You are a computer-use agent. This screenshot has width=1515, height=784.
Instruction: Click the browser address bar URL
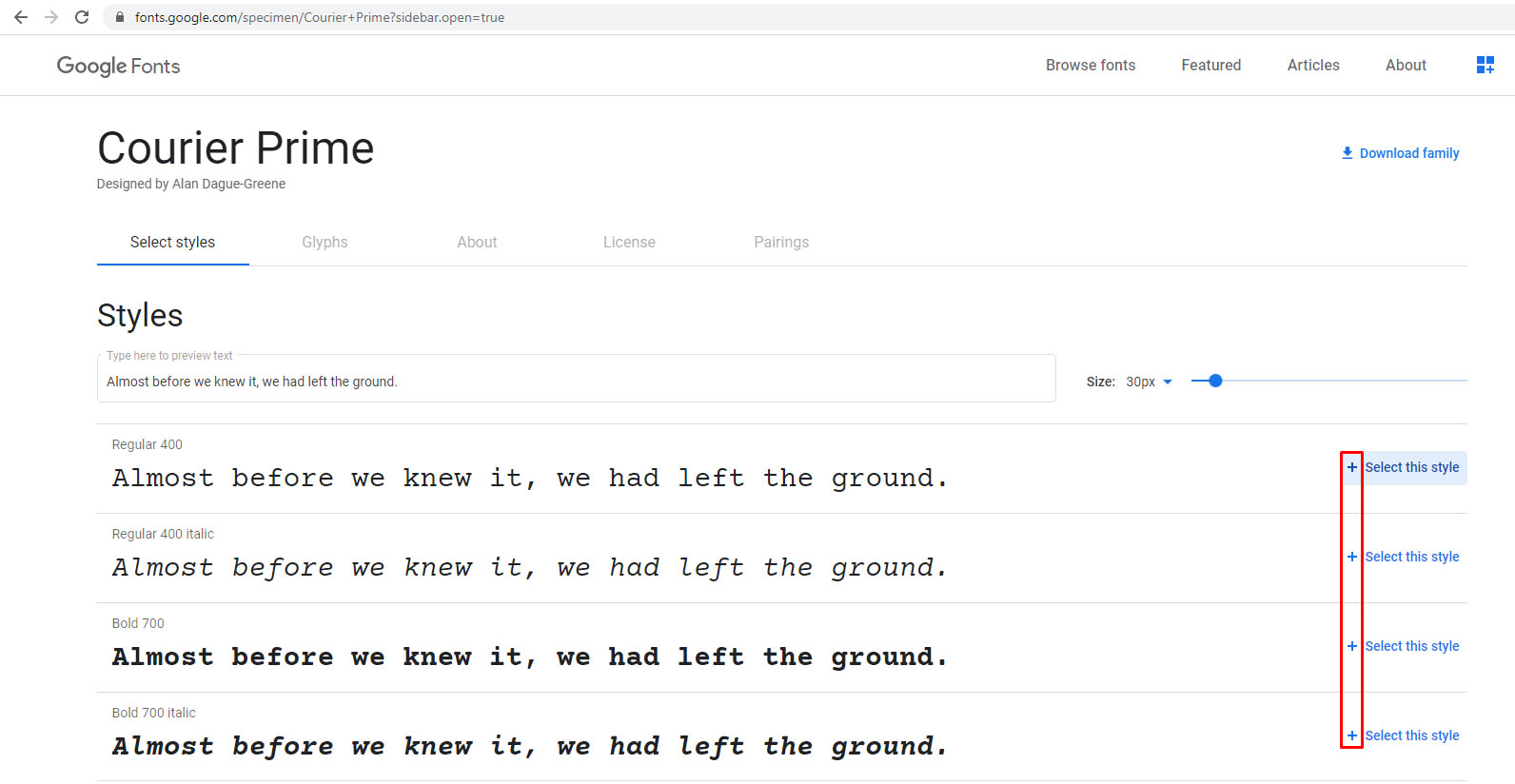320,17
